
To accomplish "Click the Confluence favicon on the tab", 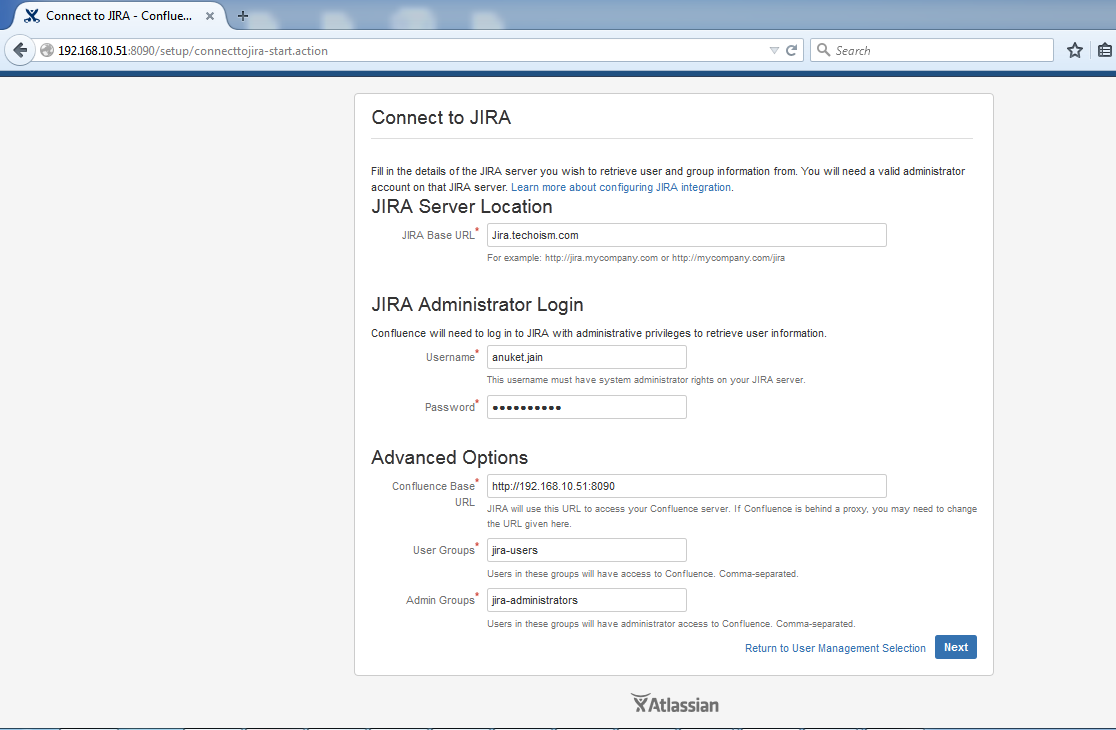I will pyautogui.click(x=31, y=16).
